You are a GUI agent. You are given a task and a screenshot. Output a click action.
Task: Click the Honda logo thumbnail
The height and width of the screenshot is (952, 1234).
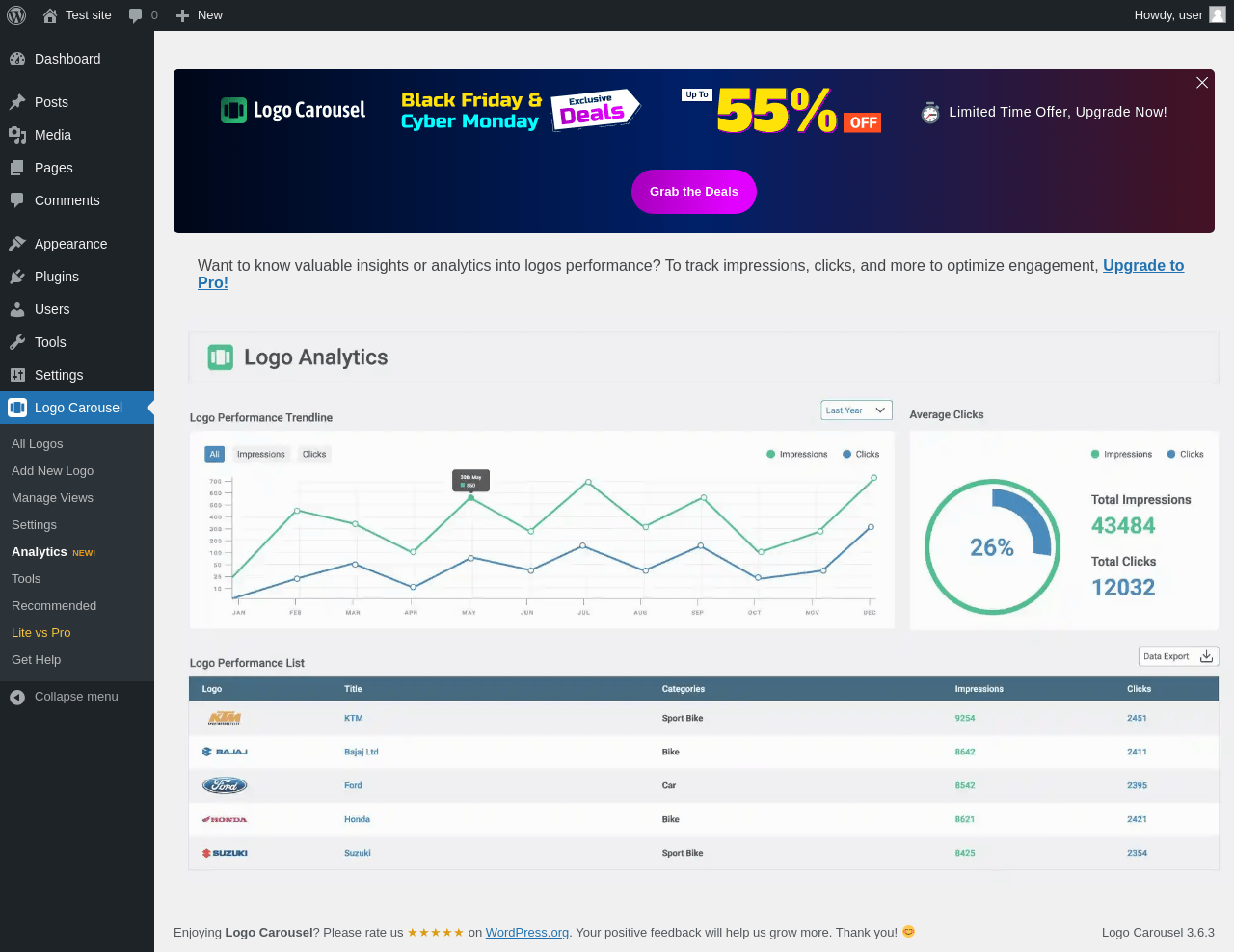(x=225, y=819)
